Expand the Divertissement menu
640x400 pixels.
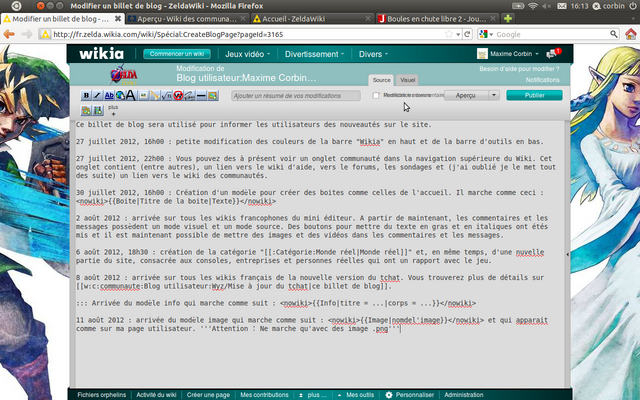click(x=314, y=54)
